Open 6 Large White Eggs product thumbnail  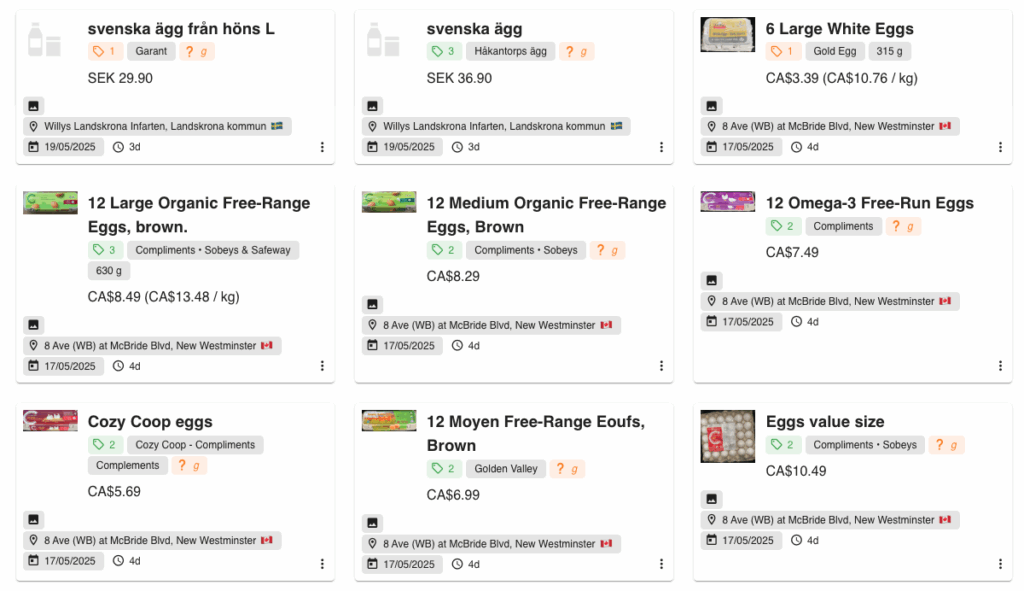click(x=728, y=35)
